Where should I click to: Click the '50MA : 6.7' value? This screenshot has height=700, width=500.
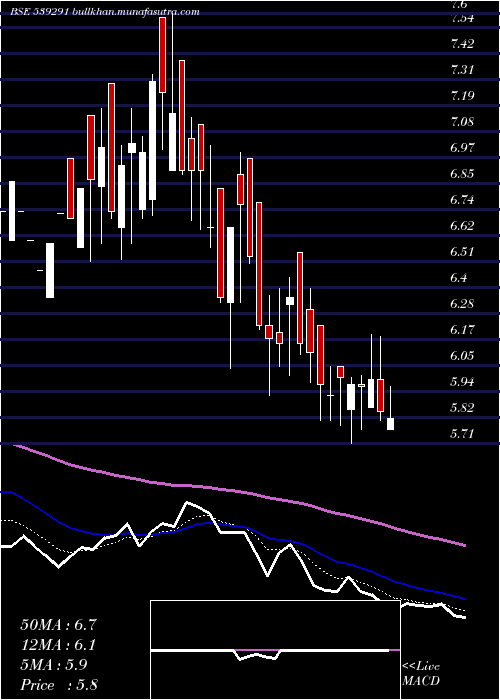58,625
